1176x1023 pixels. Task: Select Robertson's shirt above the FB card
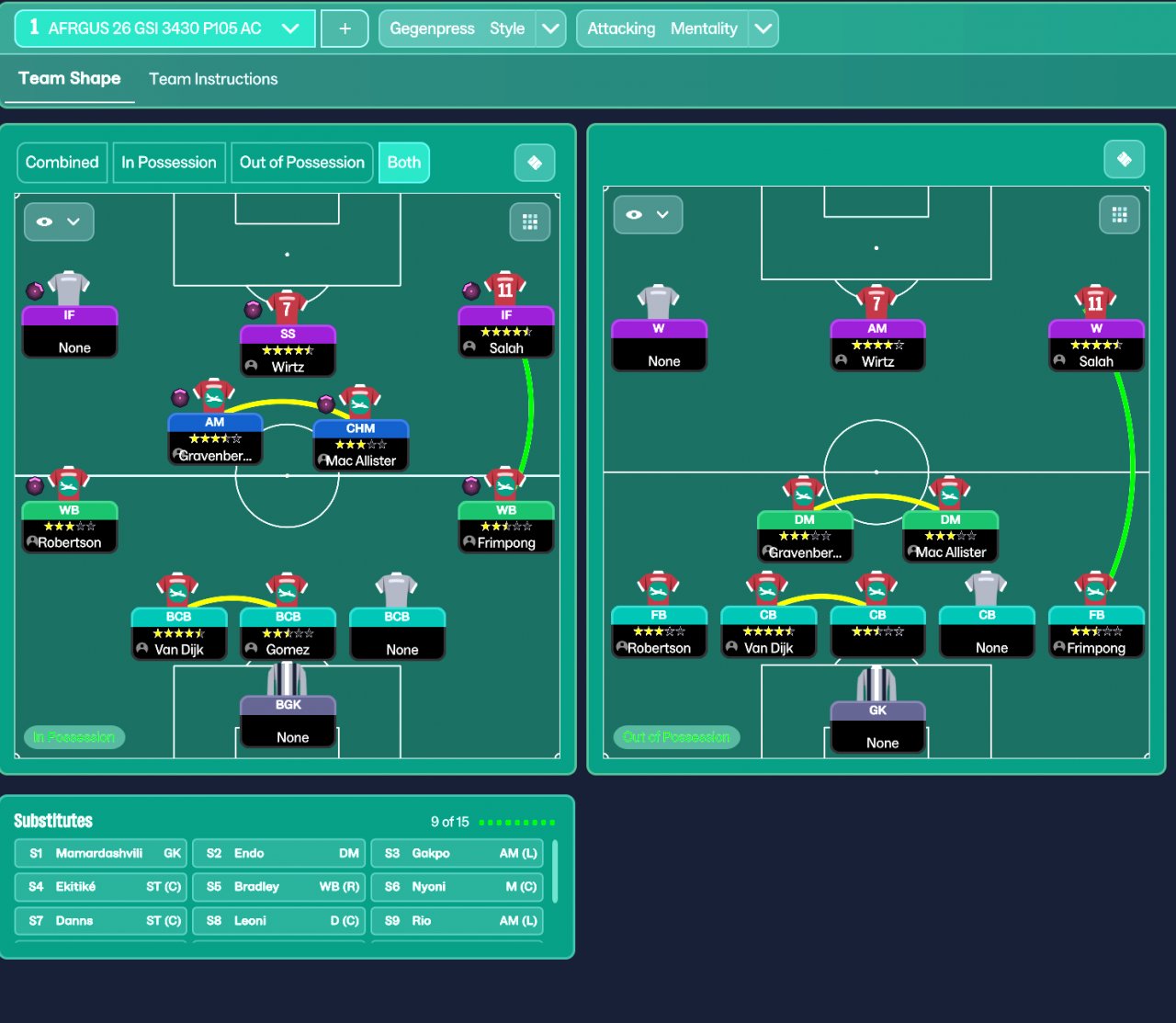(659, 588)
